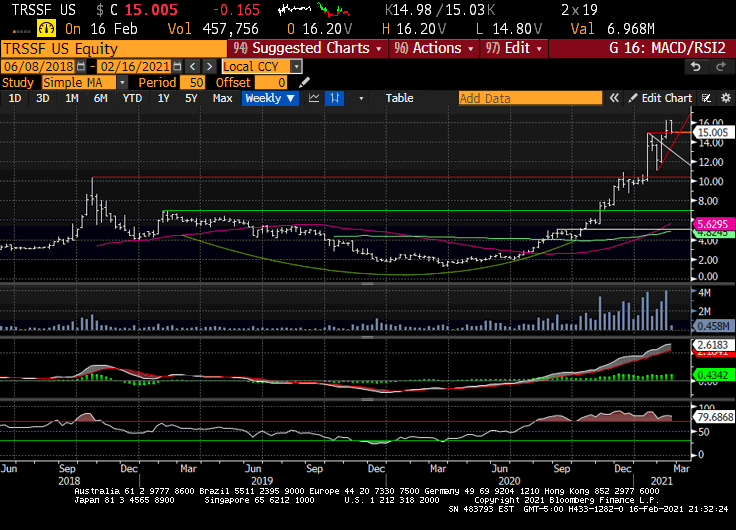
Task: Step date range forward with right arrow
Action: point(209,66)
